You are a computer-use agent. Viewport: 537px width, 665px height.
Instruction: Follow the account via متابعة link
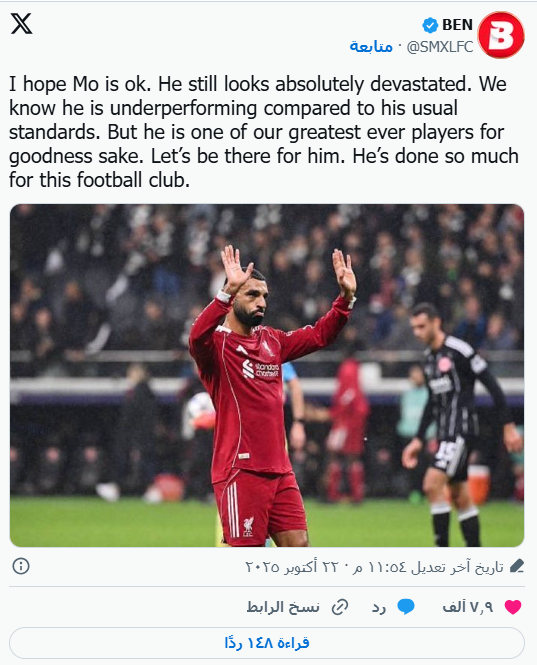click(371, 46)
